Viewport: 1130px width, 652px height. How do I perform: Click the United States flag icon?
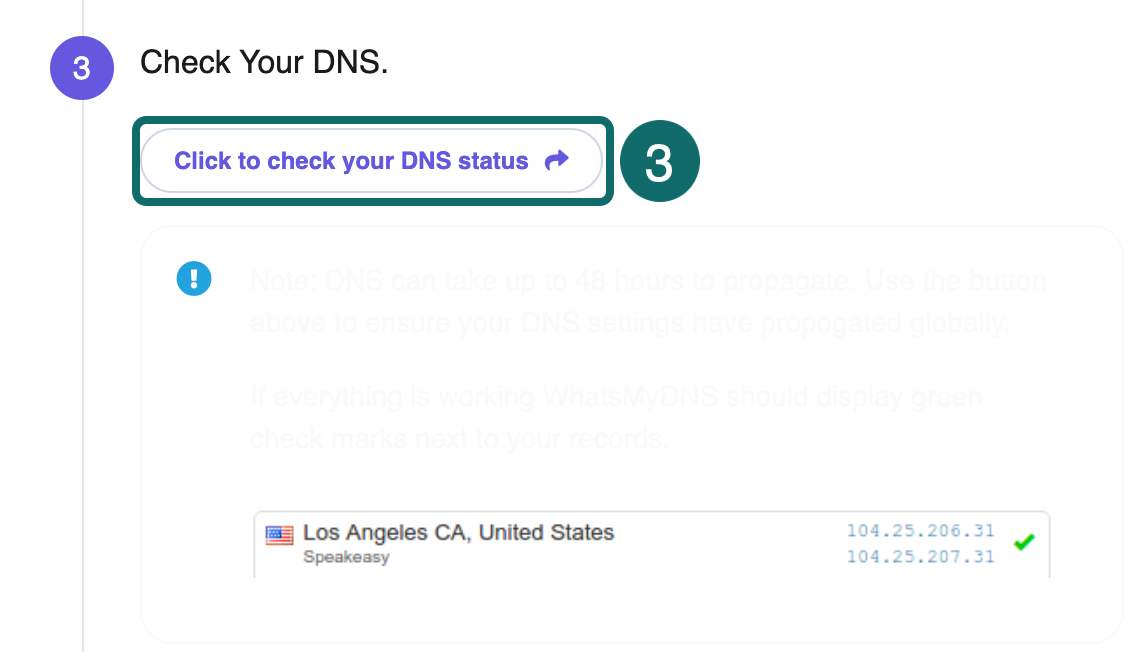click(279, 535)
